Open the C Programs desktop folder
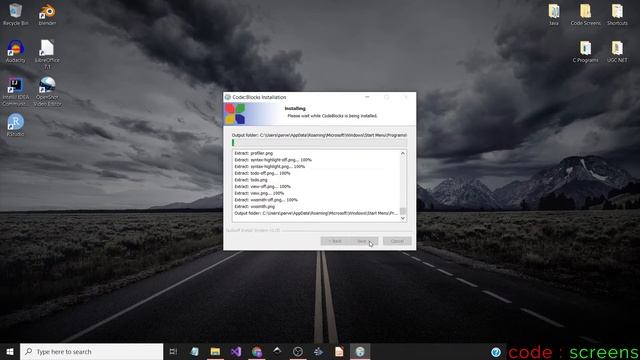The width and height of the screenshot is (640, 360). coord(586,51)
